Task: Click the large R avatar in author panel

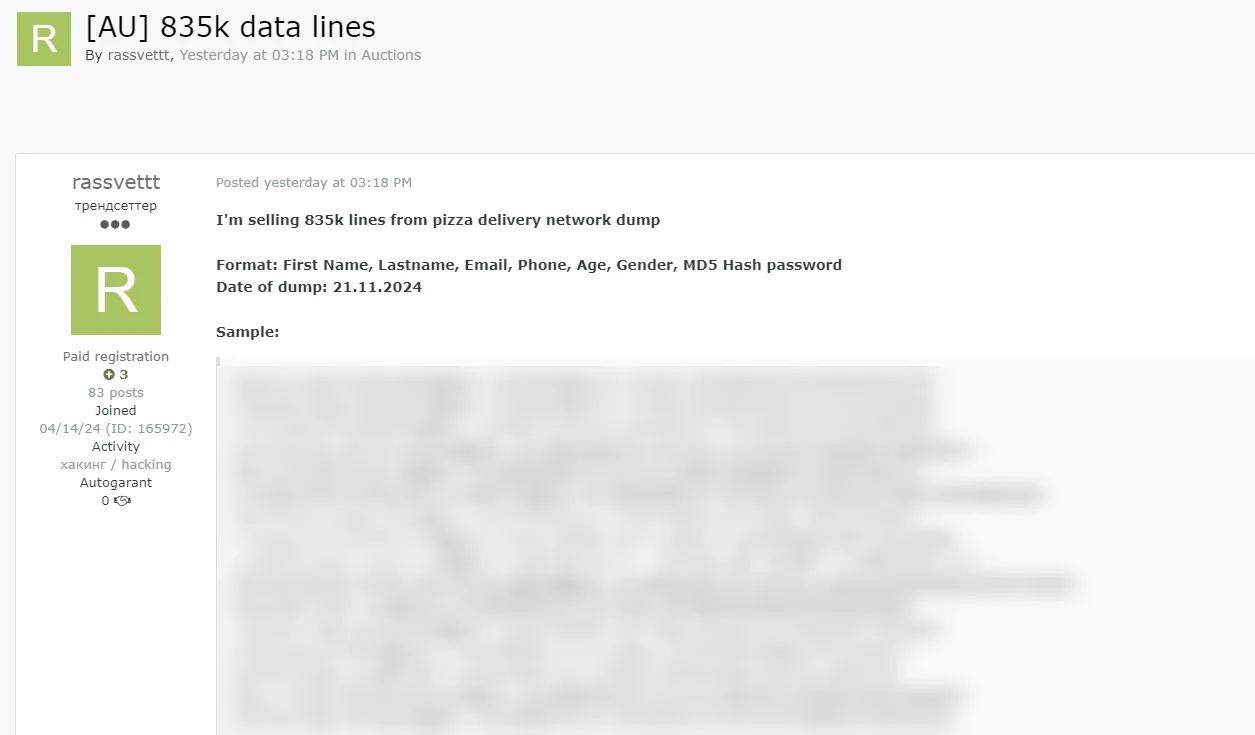Action: coord(116,290)
